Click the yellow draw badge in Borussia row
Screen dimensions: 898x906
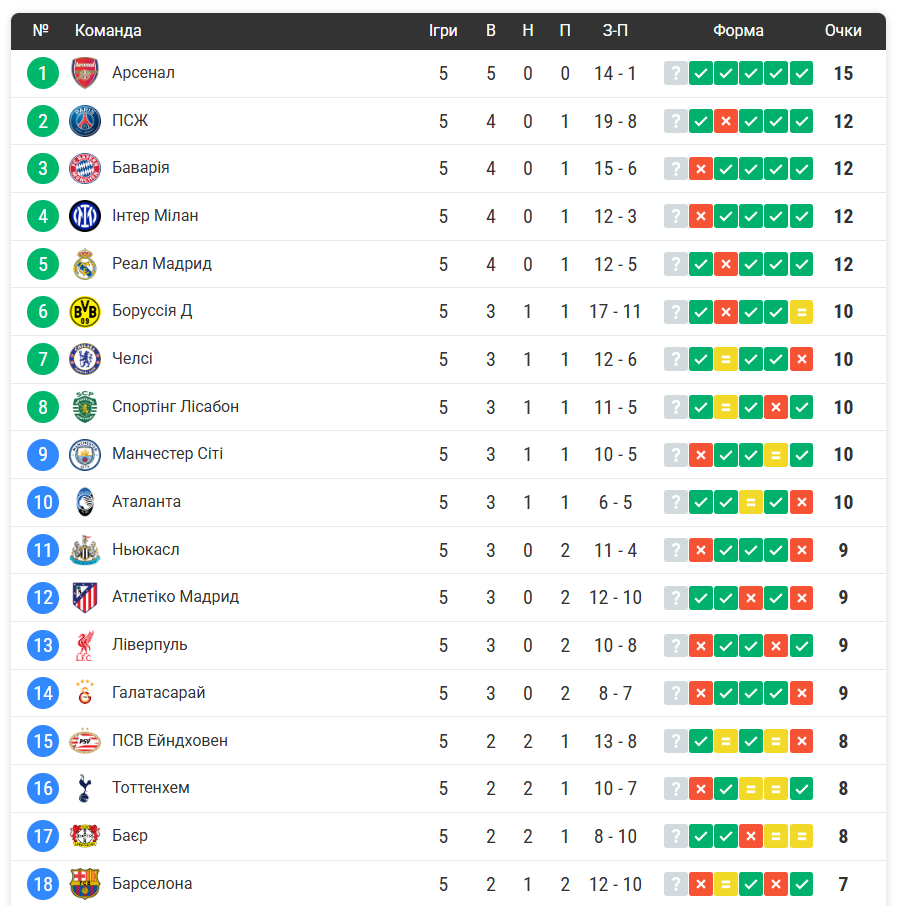[x=801, y=312]
